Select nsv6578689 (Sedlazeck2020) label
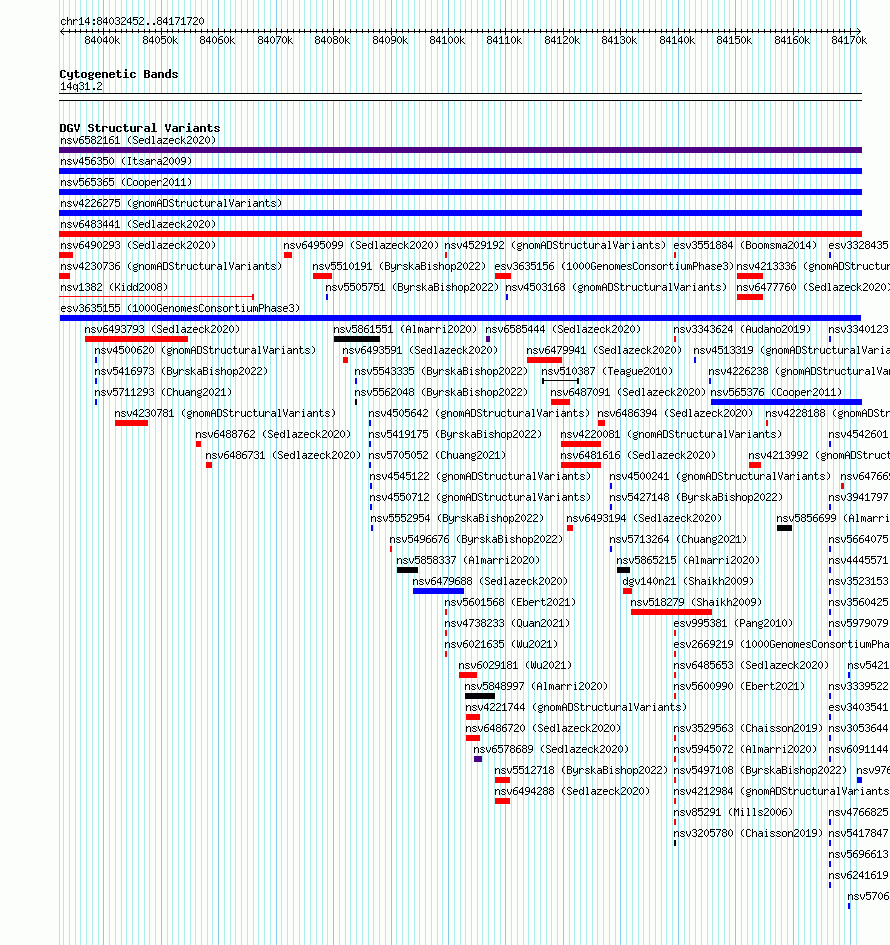Viewport: 890px width, 945px height. 551,750
